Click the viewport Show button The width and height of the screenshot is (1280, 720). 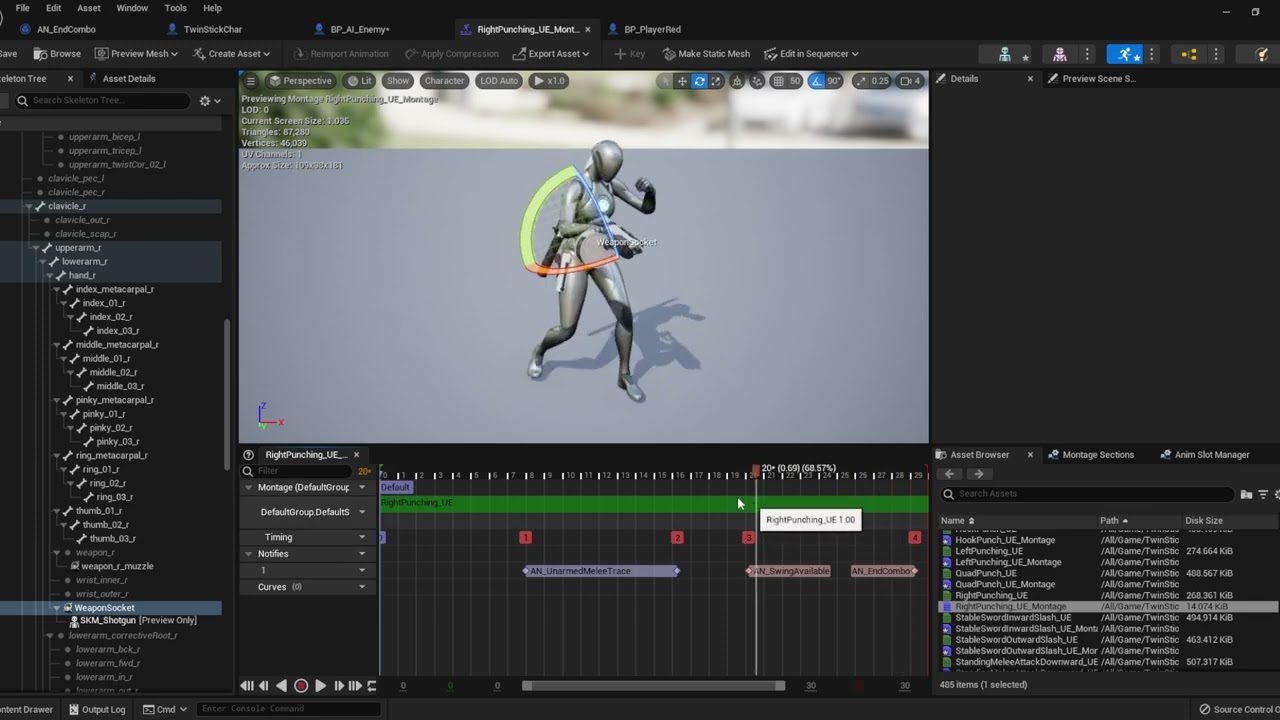click(x=398, y=81)
